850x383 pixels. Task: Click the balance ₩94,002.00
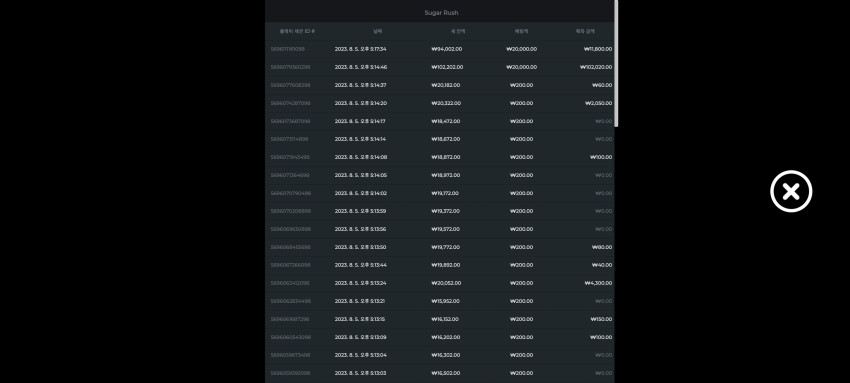tap(447, 49)
